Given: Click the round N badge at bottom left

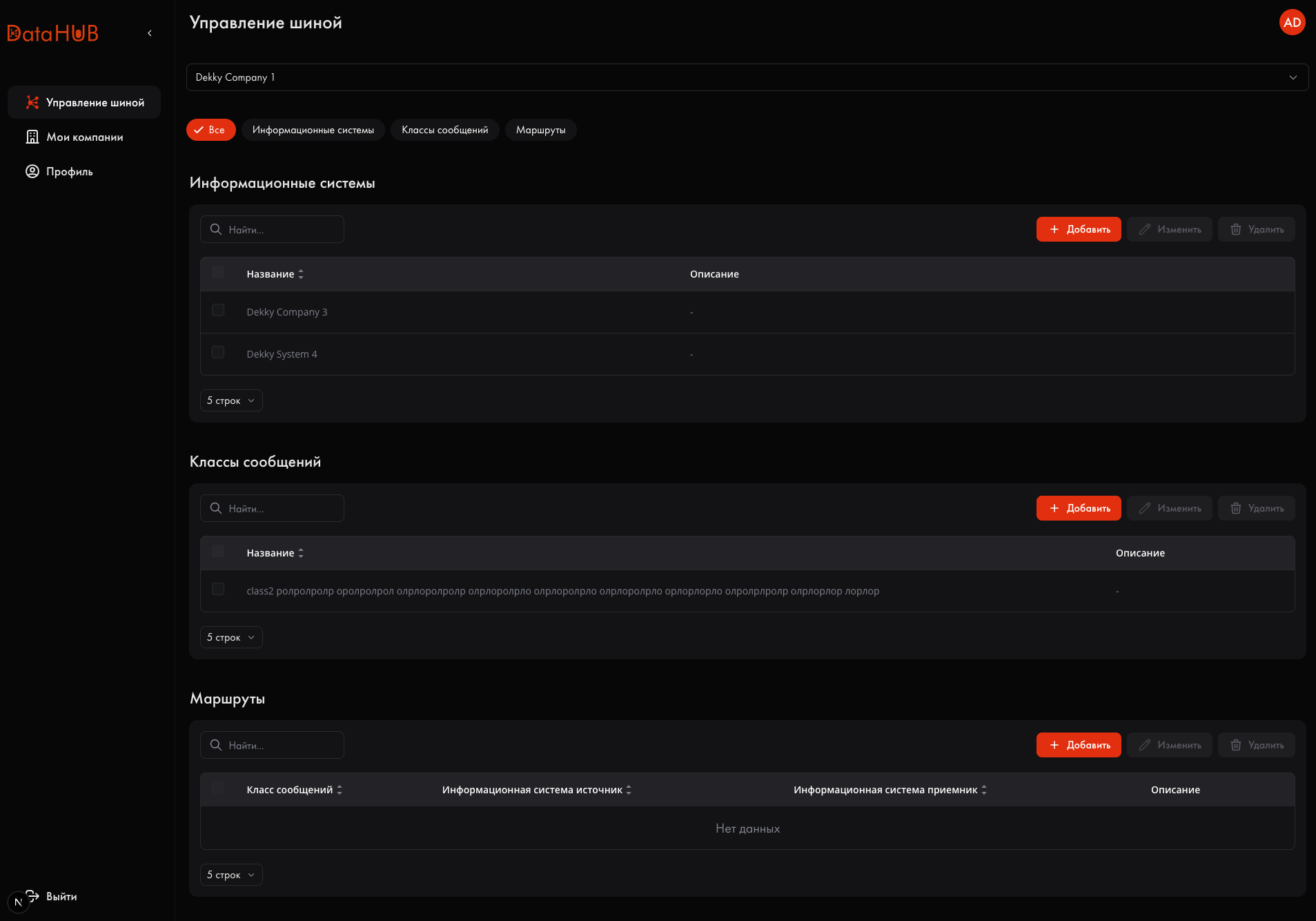Looking at the screenshot, I should (x=18, y=902).
